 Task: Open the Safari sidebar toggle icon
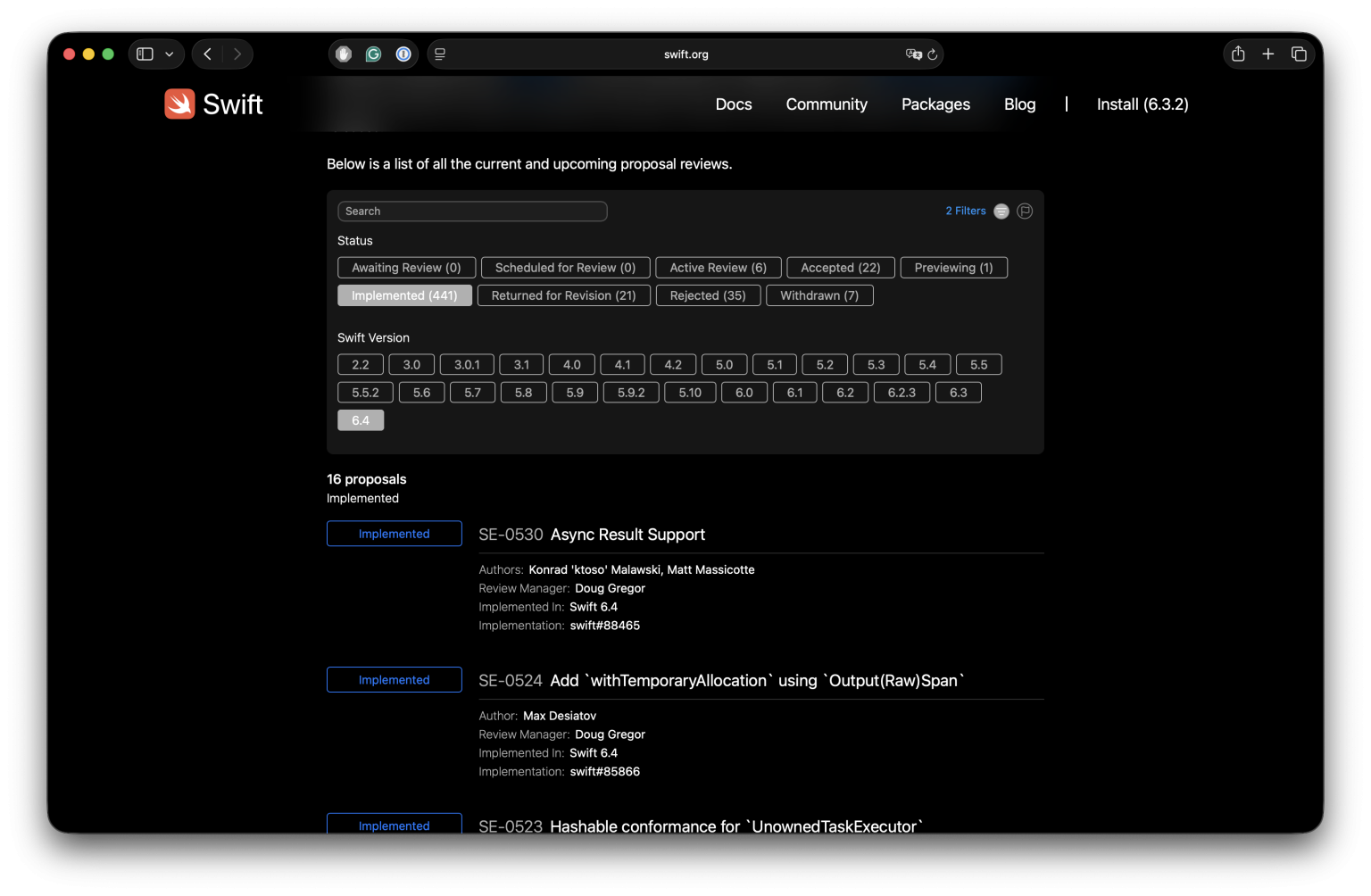click(145, 54)
